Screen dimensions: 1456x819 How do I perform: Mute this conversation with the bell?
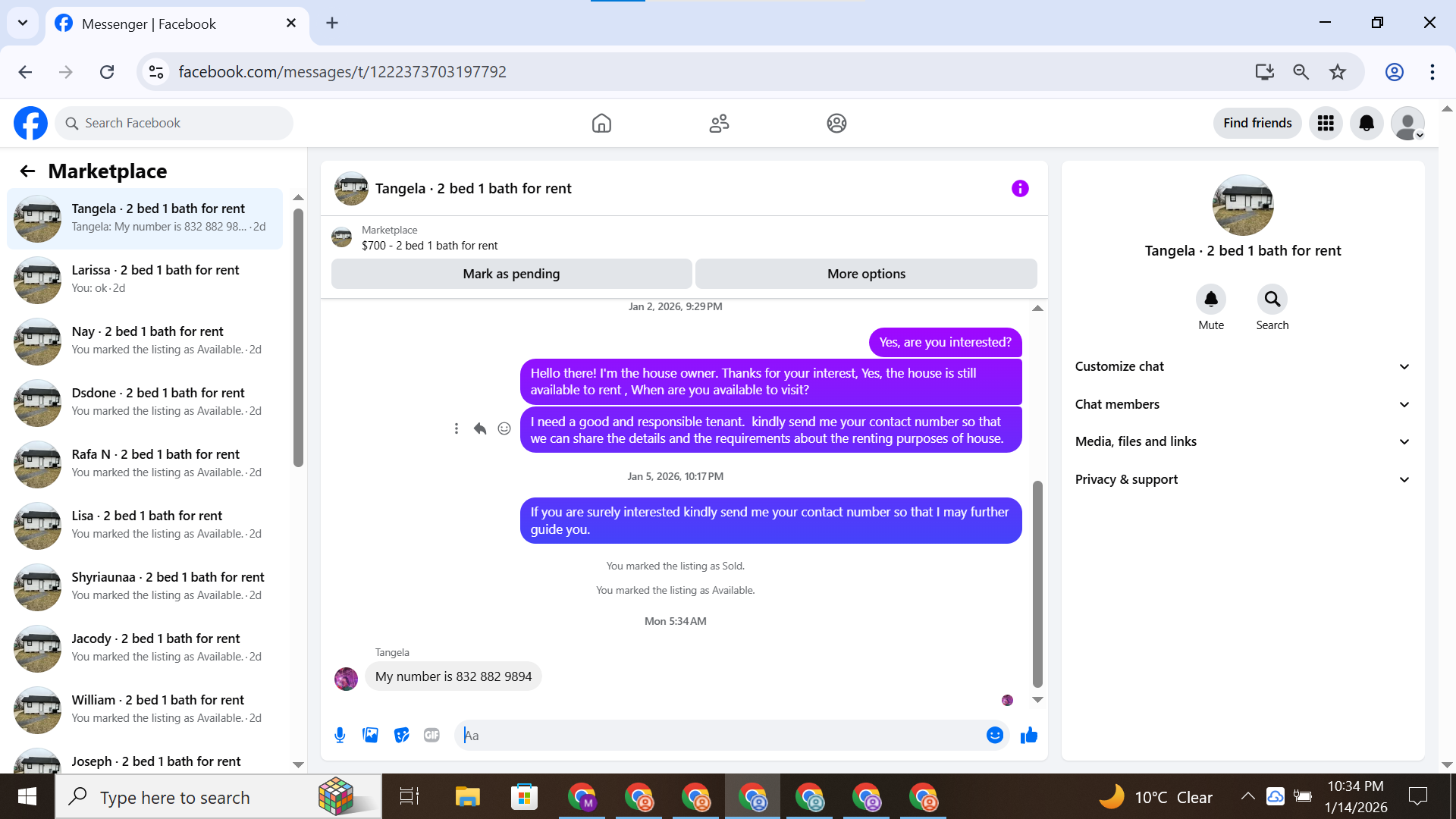(1210, 300)
